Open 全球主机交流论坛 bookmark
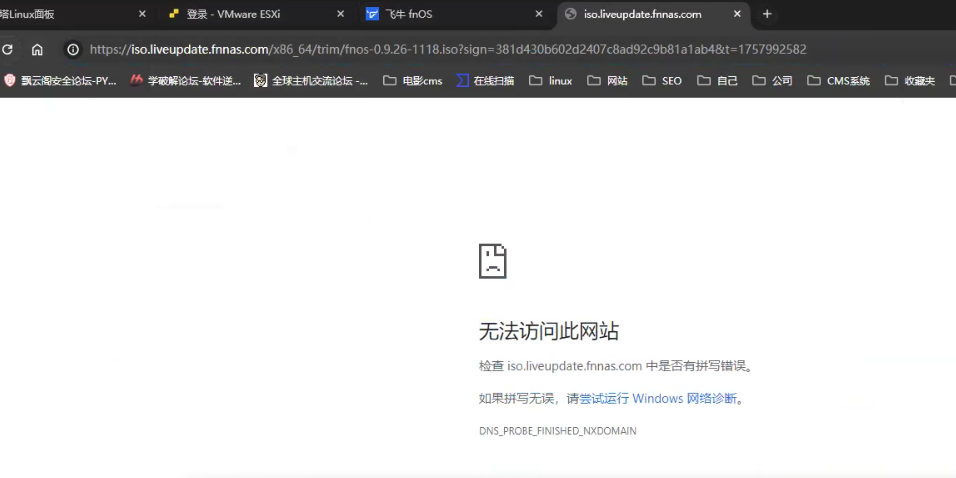 click(x=312, y=80)
